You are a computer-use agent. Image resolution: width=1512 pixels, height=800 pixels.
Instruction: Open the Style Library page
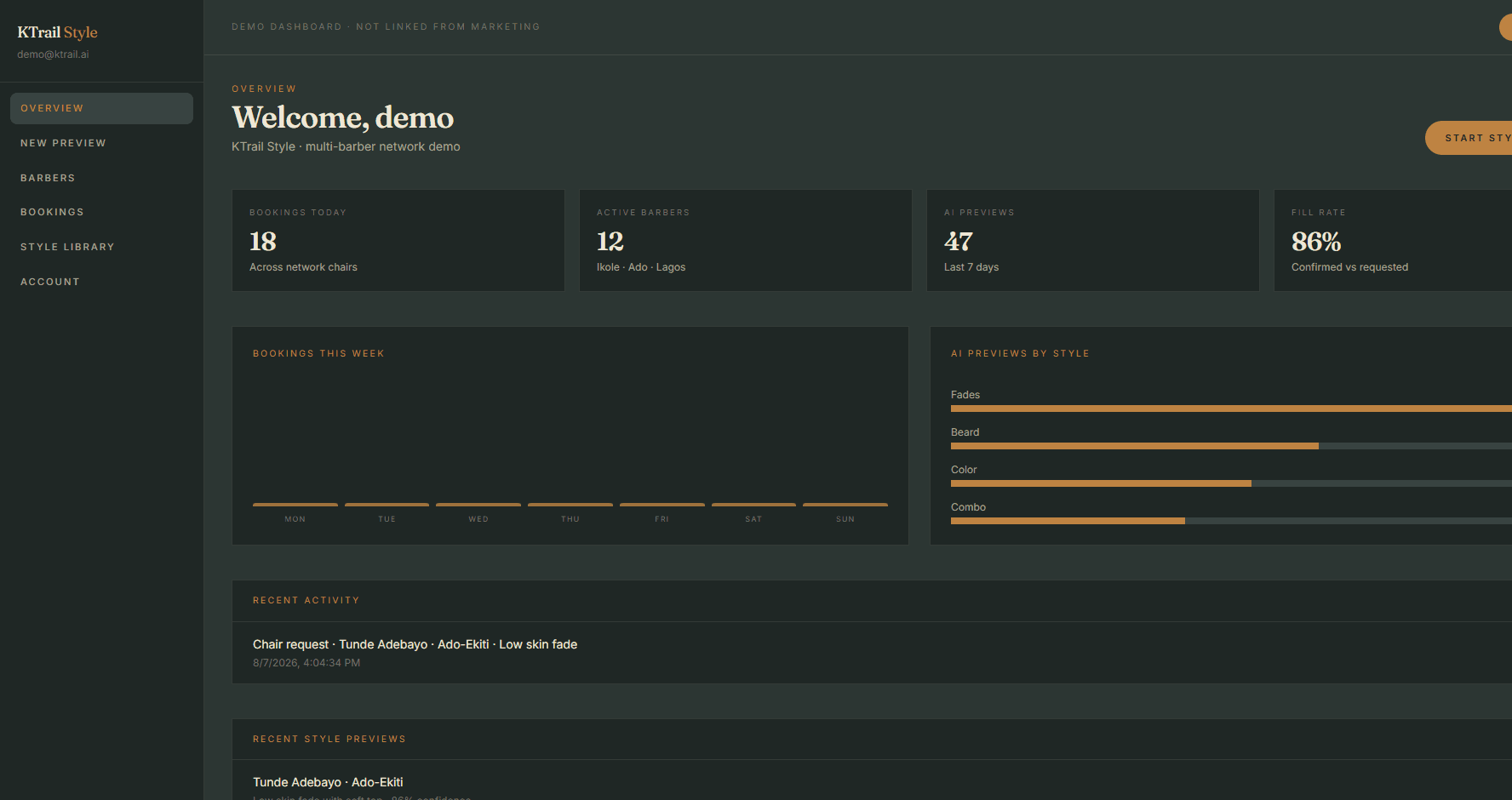click(101, 247)
